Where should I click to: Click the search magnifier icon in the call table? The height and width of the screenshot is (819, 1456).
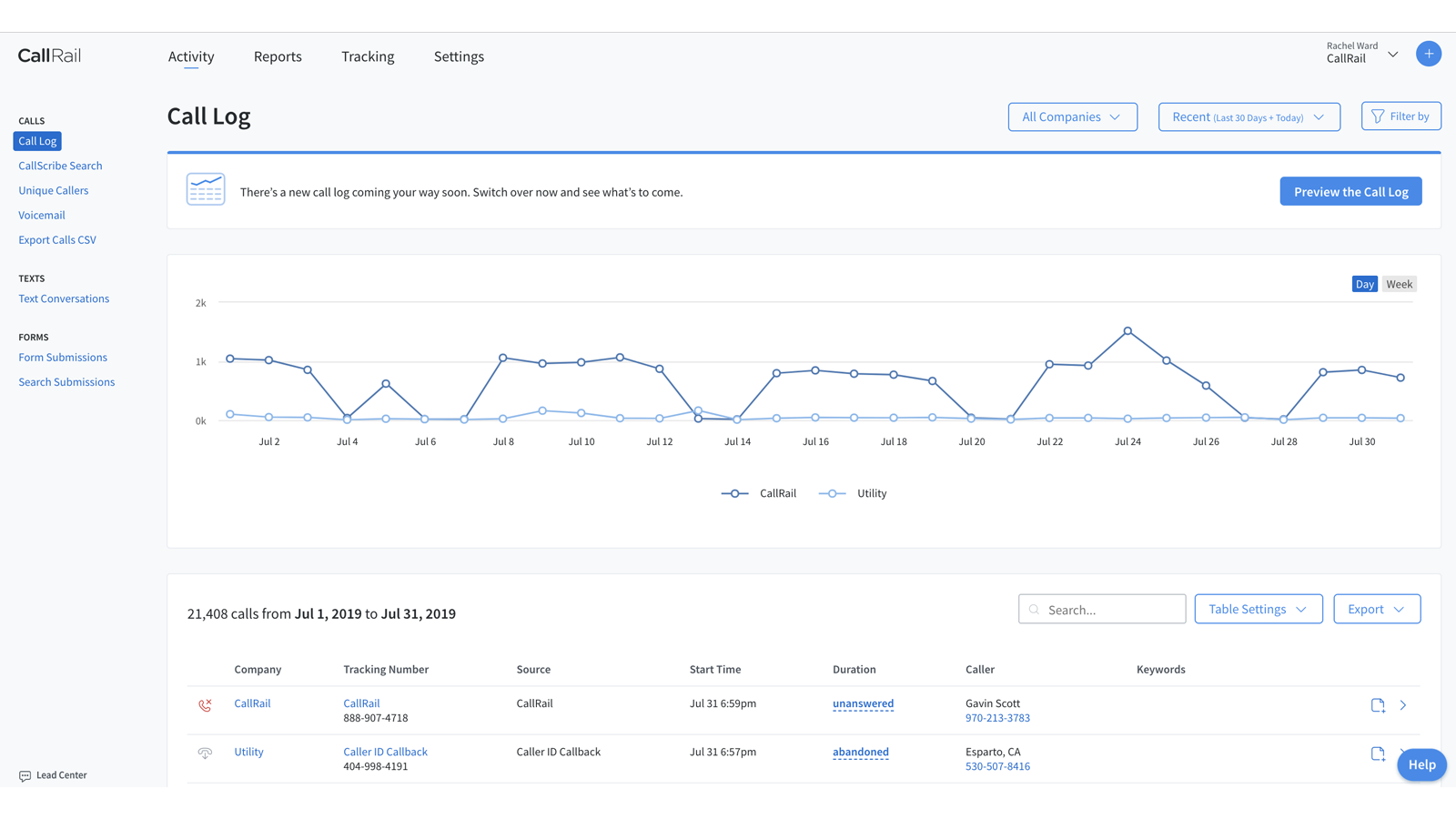[x=1034, y=609]
